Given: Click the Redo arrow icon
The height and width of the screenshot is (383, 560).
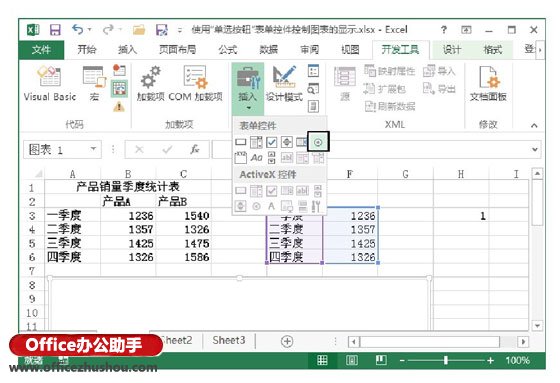Looking at the screenshot, I should tap(108, 29).
